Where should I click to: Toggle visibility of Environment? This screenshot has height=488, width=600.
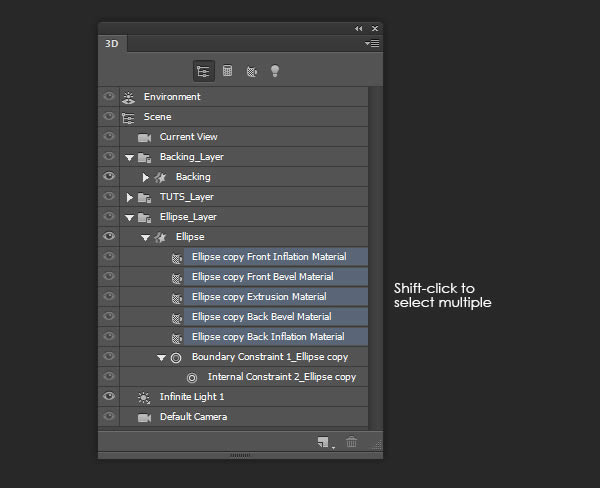click(109, 96)
